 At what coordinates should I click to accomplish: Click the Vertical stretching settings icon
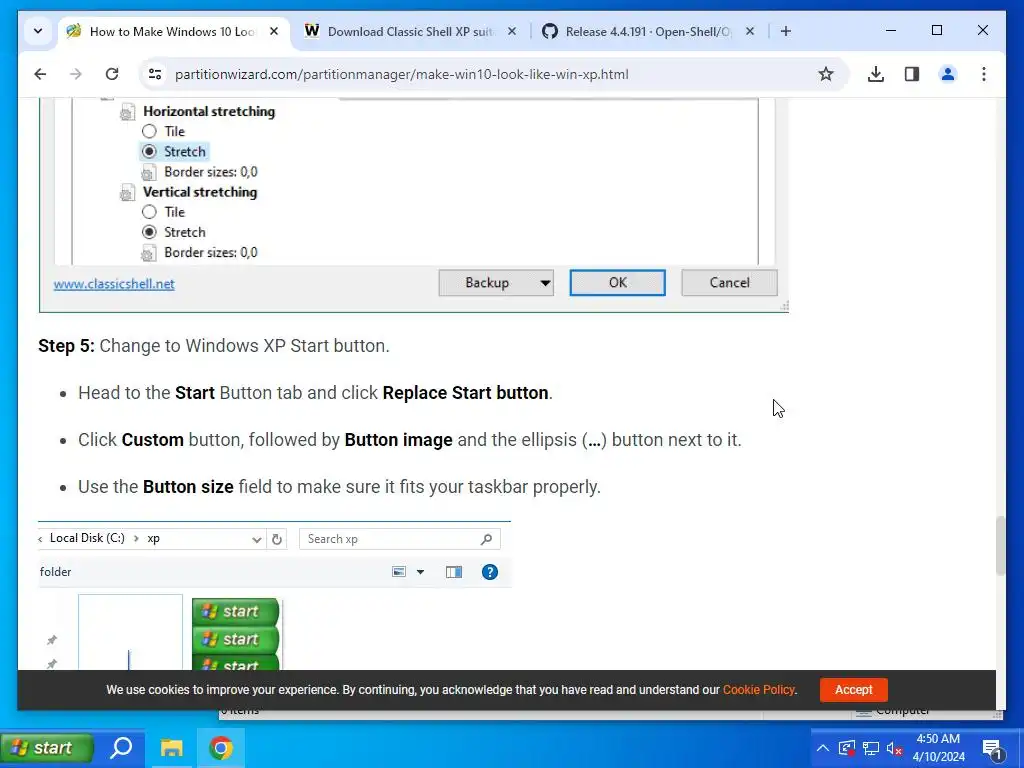coord(127,193)
